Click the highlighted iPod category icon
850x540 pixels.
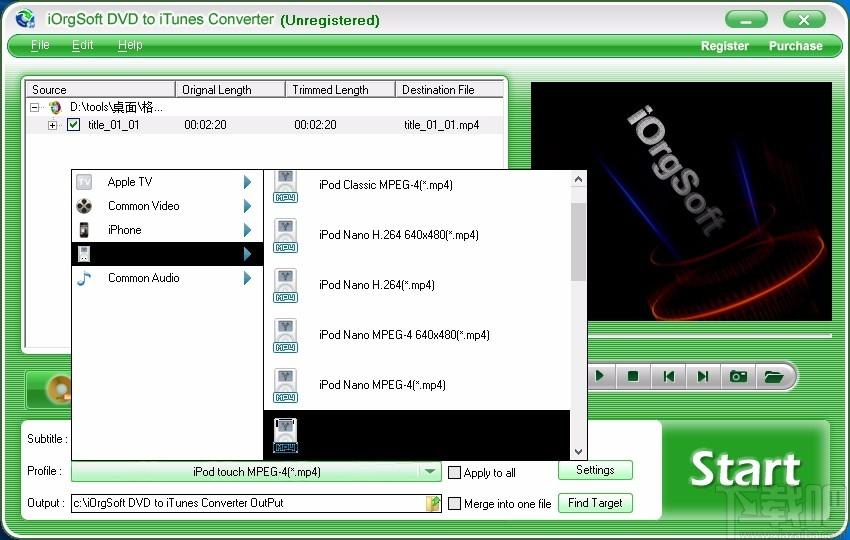(84, 254)
